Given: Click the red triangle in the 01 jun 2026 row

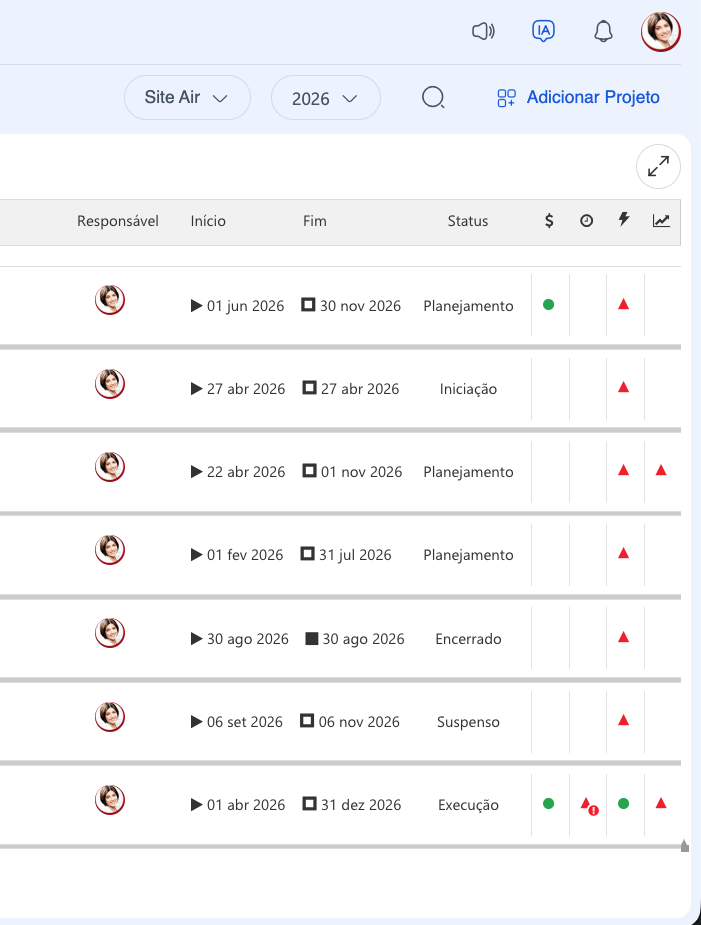Looking at the screenshot, I should (623, 304).
